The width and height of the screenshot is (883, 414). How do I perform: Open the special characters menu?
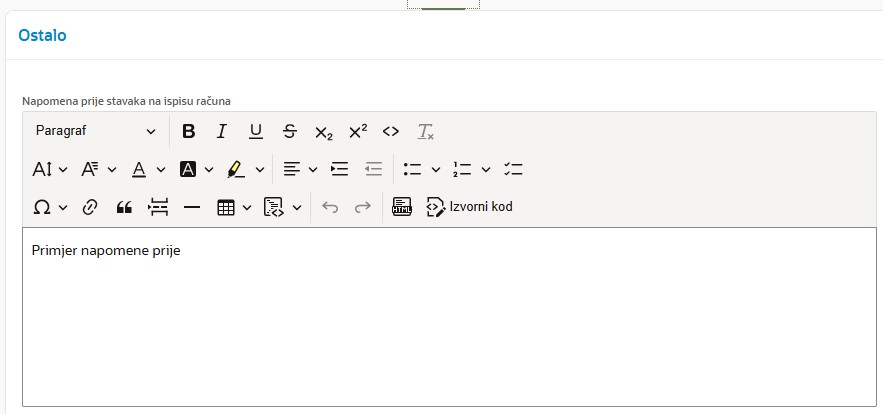(49, 207)
